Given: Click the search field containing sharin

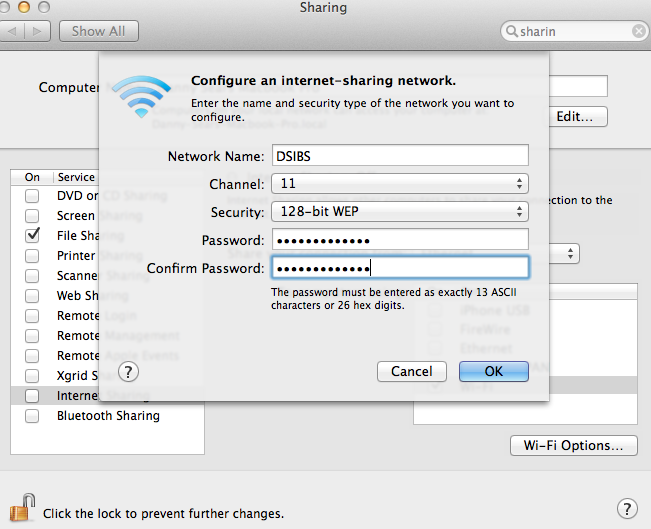Looking at the screenshot, I should tap(574, 32).
